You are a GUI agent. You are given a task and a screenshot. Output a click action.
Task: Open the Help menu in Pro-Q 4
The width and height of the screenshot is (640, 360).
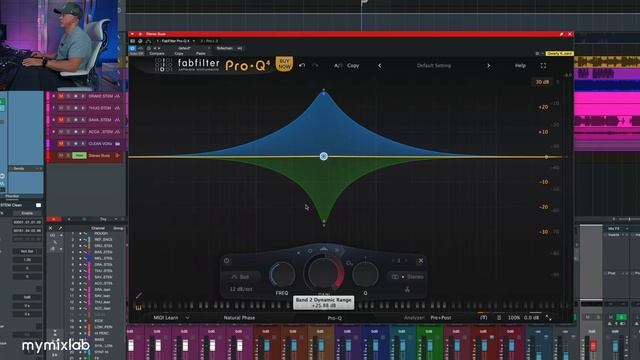[x=520, y=65]
